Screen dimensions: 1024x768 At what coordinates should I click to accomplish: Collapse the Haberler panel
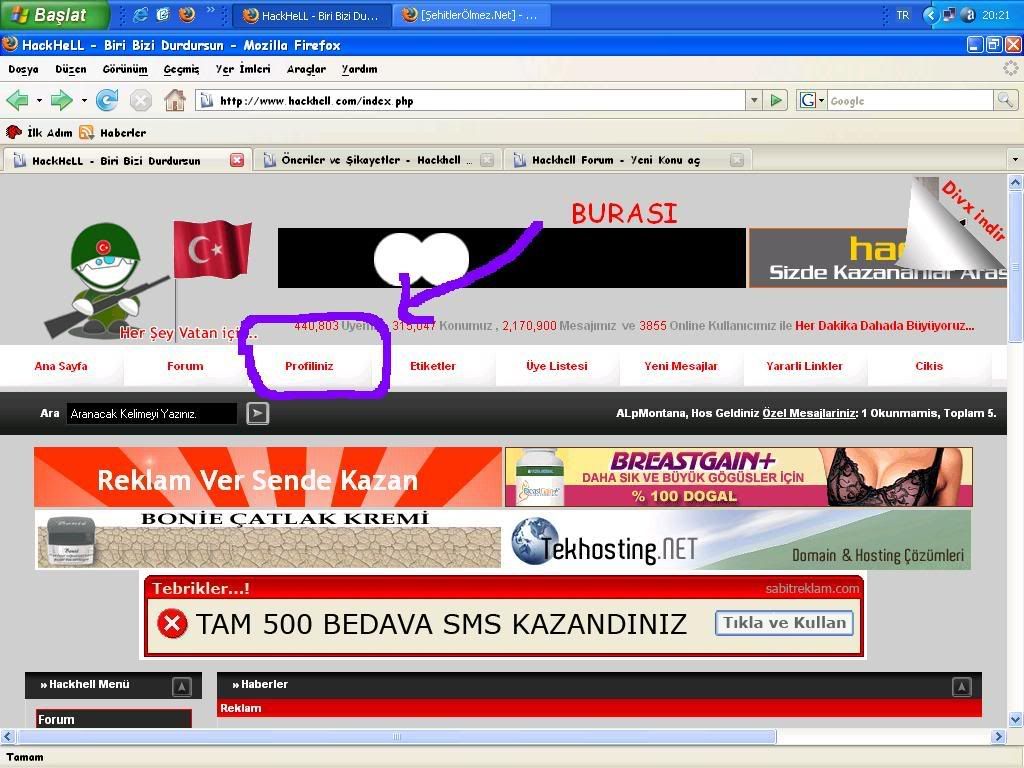[961, 686]
